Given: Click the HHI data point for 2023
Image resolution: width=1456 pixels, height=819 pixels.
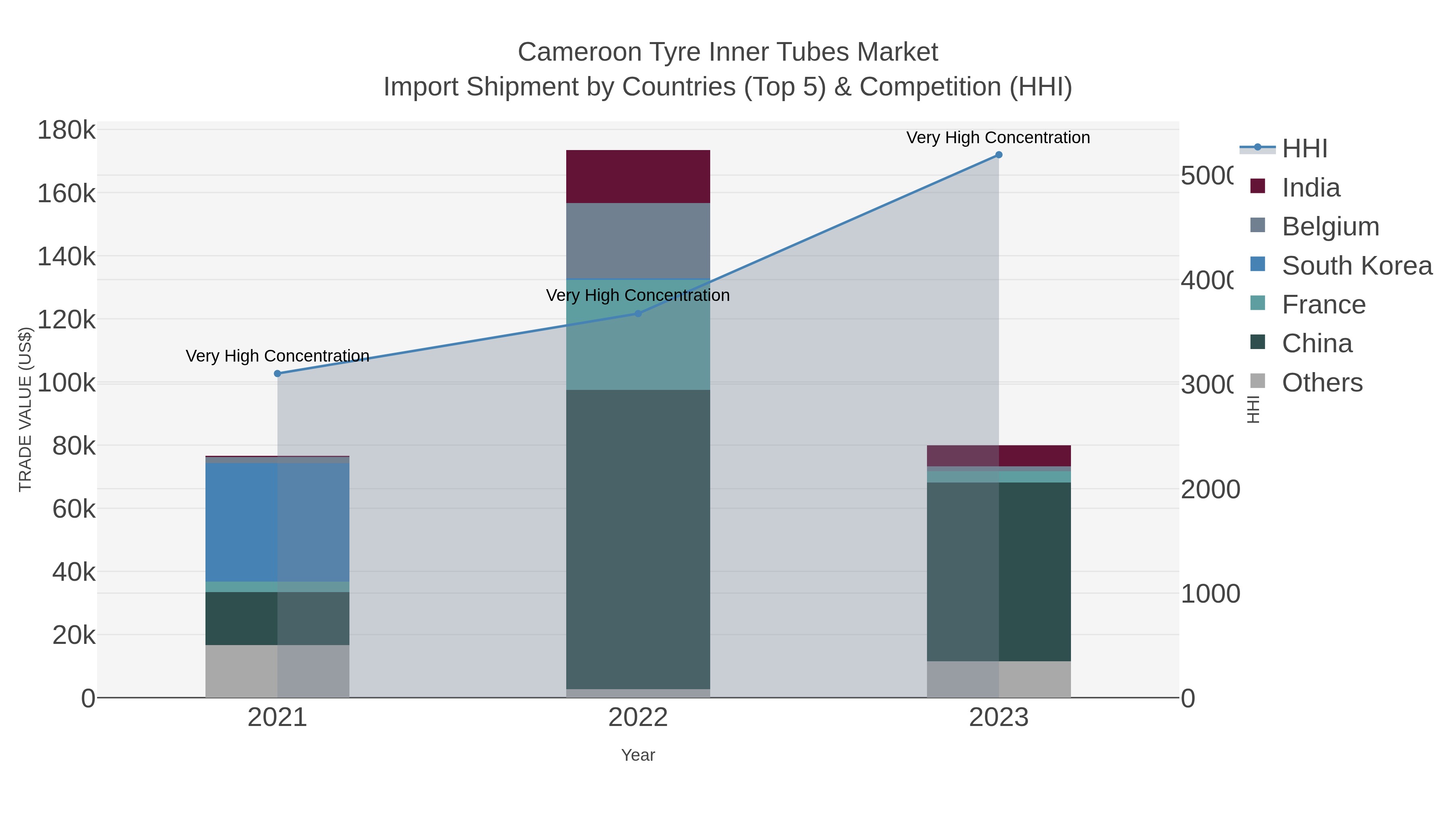Looking at the screenshot, I should pyautogui.click(x=999, y=155).
